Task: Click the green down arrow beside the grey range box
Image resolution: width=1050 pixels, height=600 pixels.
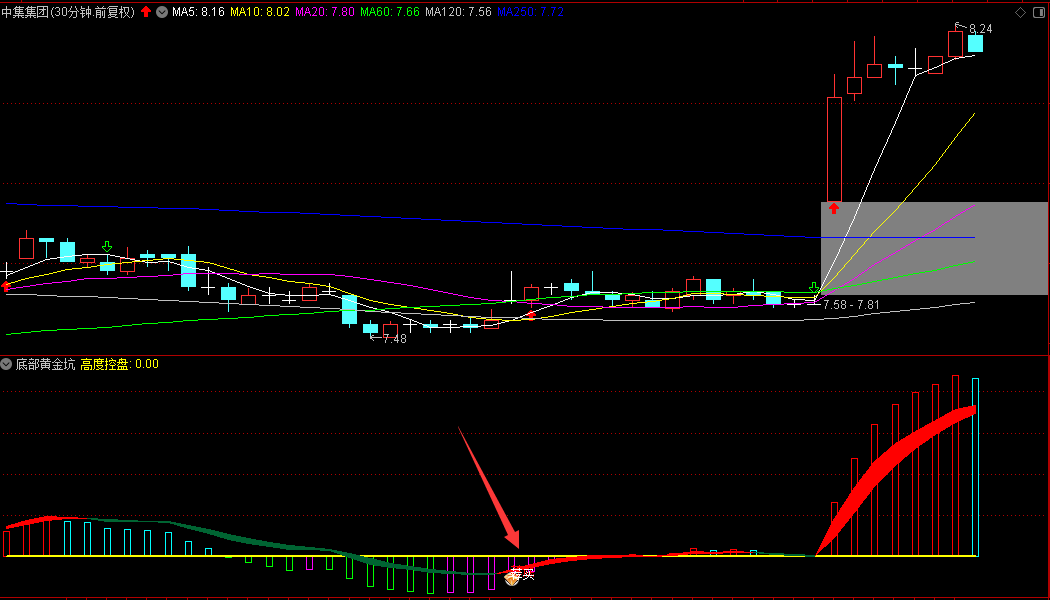Action: [x=814, y=289]
